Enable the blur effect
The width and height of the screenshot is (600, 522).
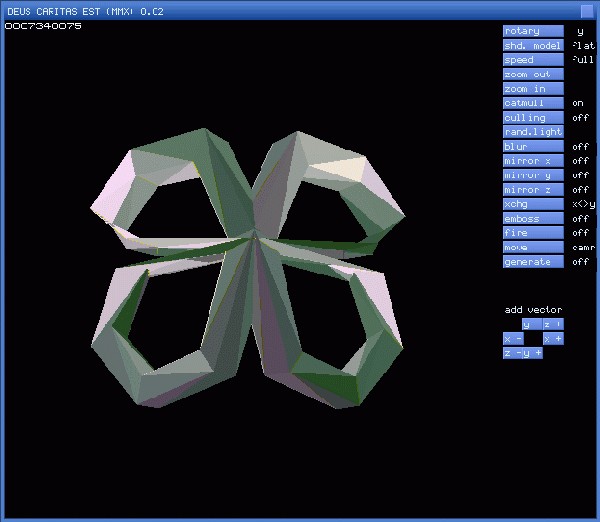[x=533, y=147]
